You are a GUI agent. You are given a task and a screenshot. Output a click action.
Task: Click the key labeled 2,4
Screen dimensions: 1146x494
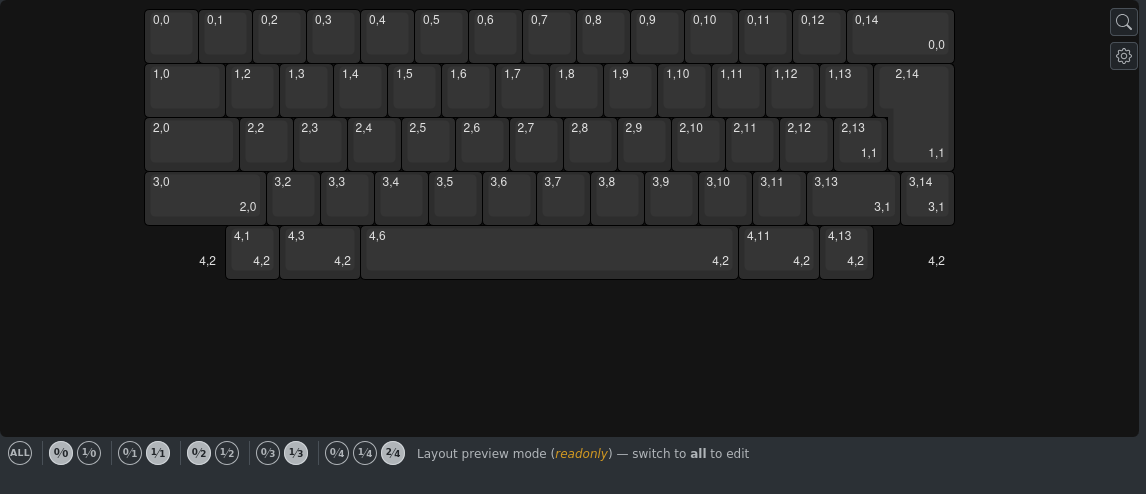tap(374, 144)
